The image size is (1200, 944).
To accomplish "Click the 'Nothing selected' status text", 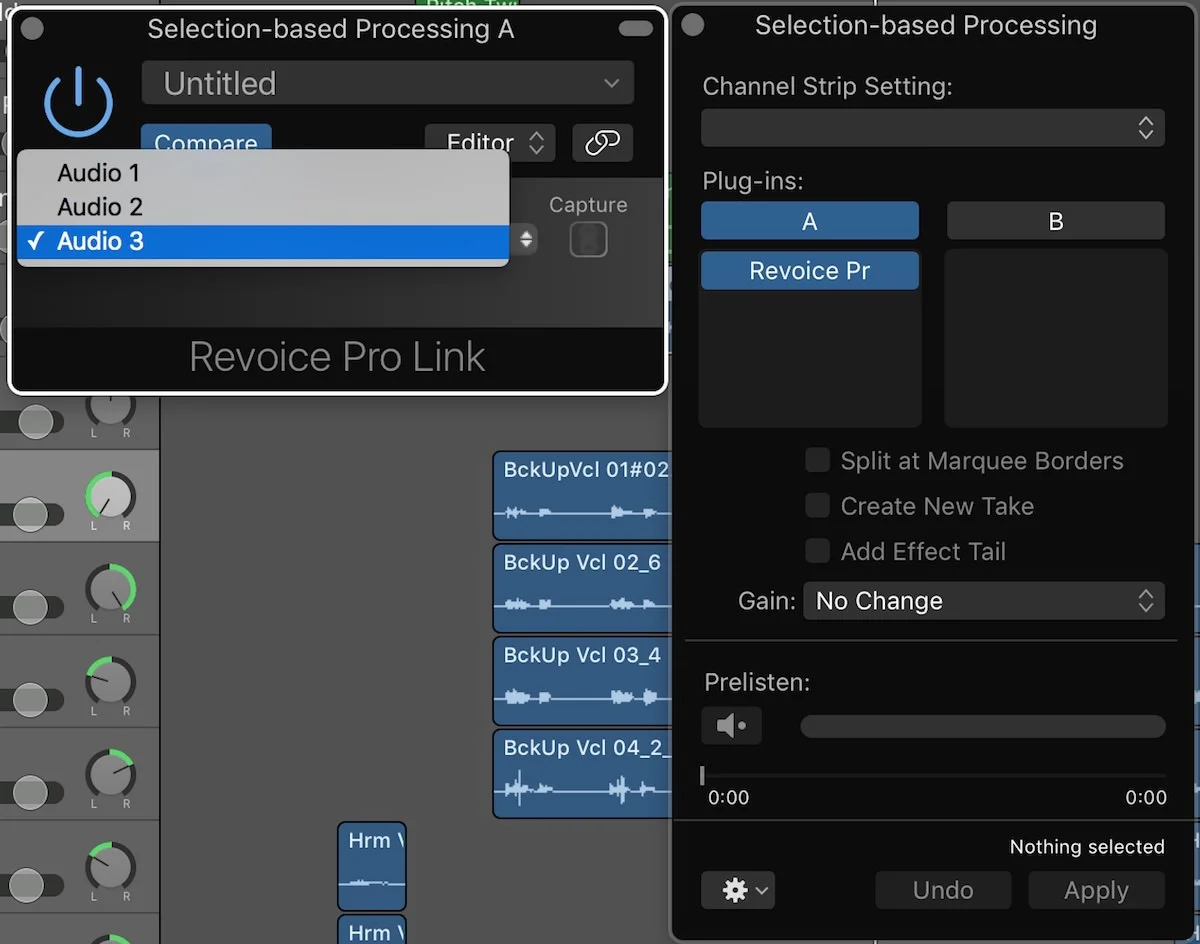I will point(1087,847).
